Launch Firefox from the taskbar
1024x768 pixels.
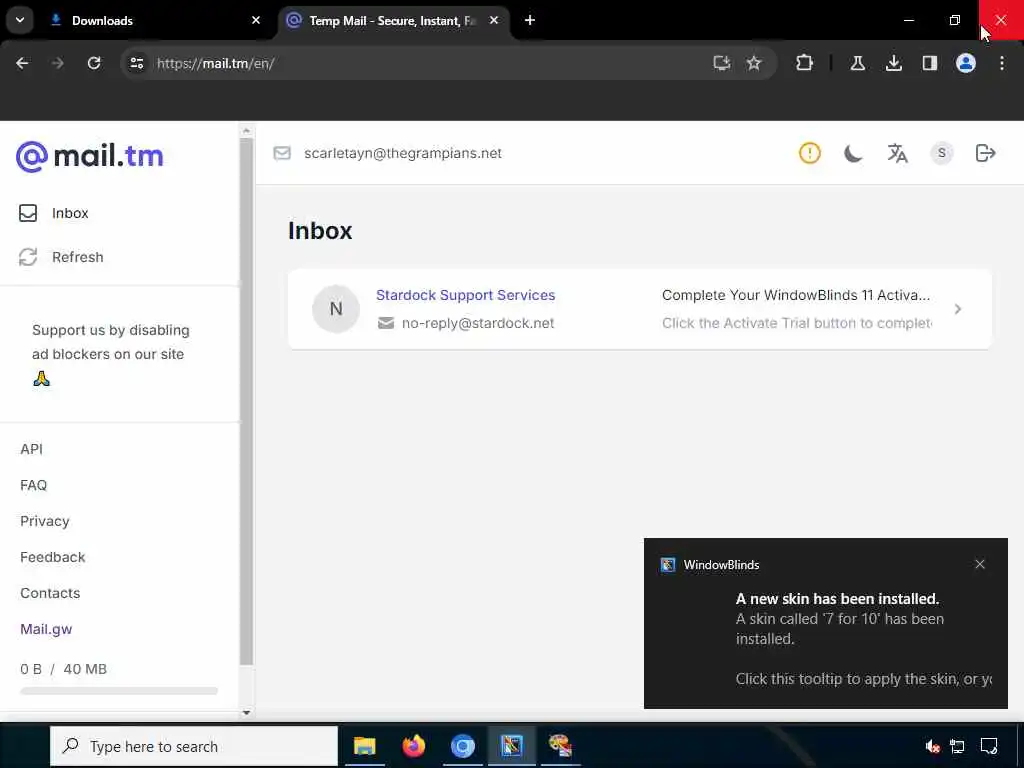[x=413, y=746]
